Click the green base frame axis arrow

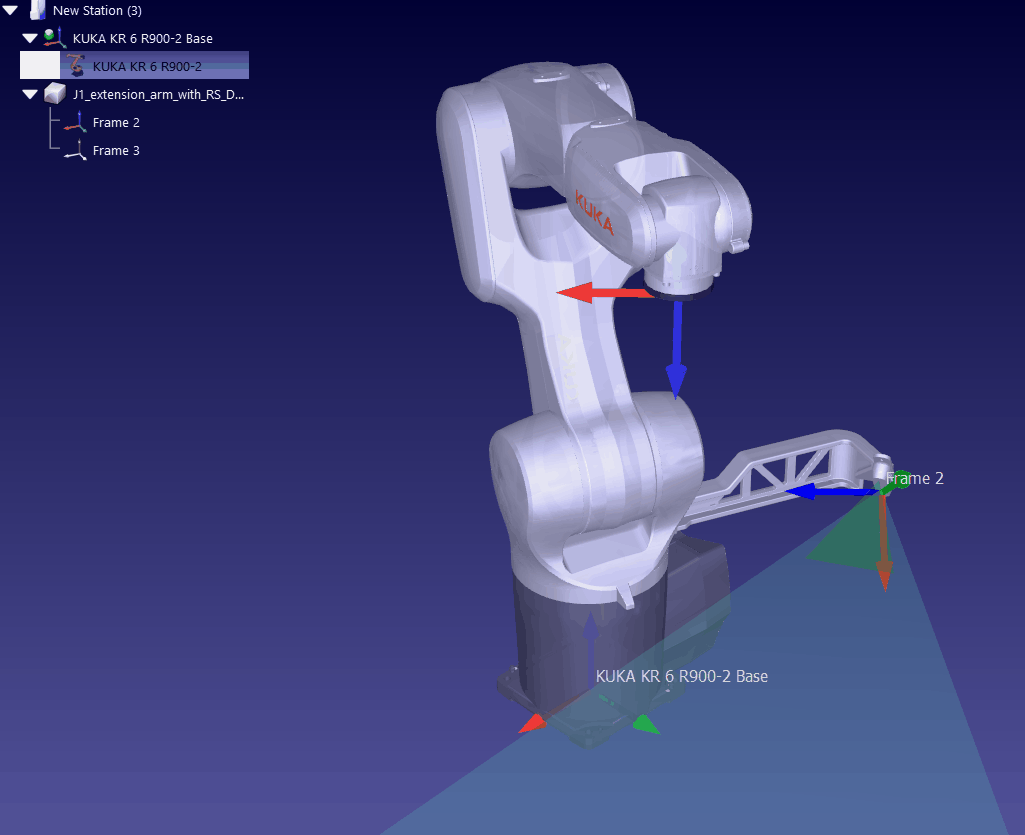pos(646,724)
